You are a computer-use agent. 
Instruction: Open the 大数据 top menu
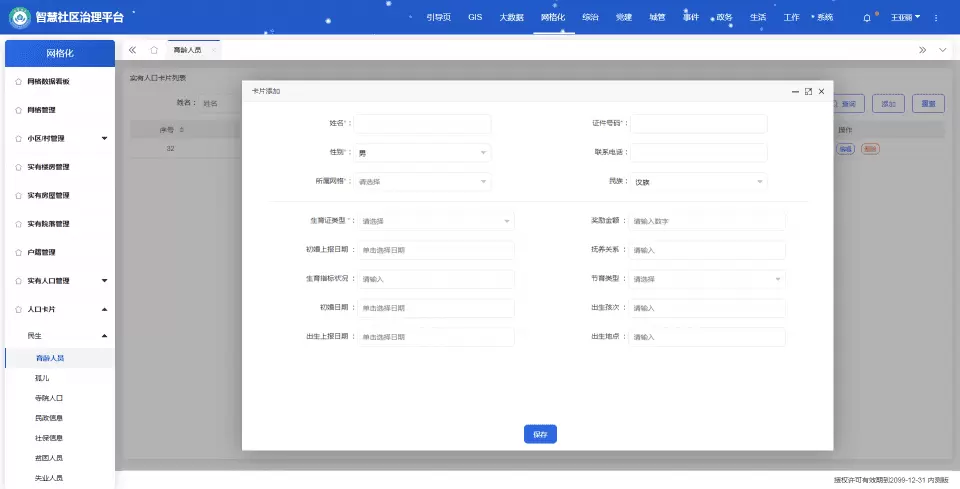tap(511, 17)
